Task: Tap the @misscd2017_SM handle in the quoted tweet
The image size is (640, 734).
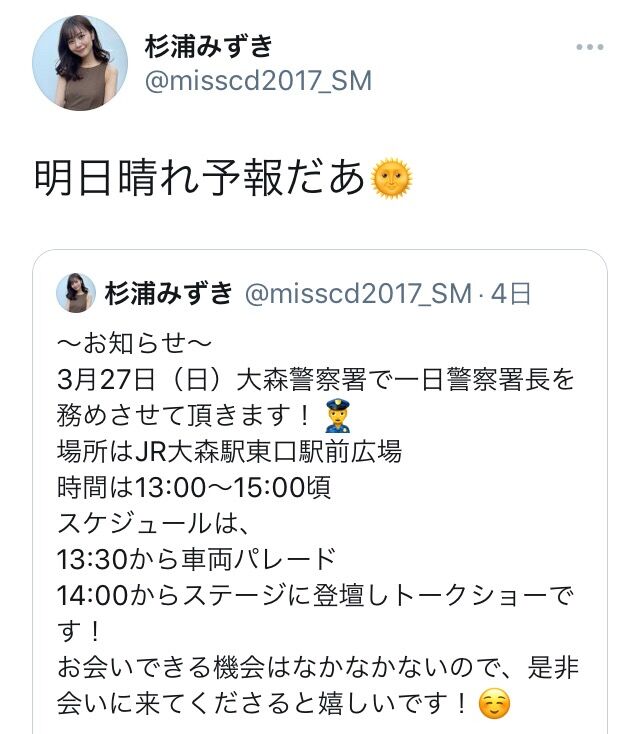Action: (358, 294)
